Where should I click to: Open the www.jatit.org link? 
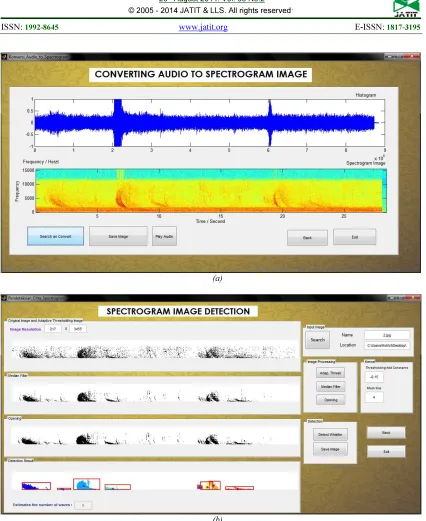click(203, 27)
